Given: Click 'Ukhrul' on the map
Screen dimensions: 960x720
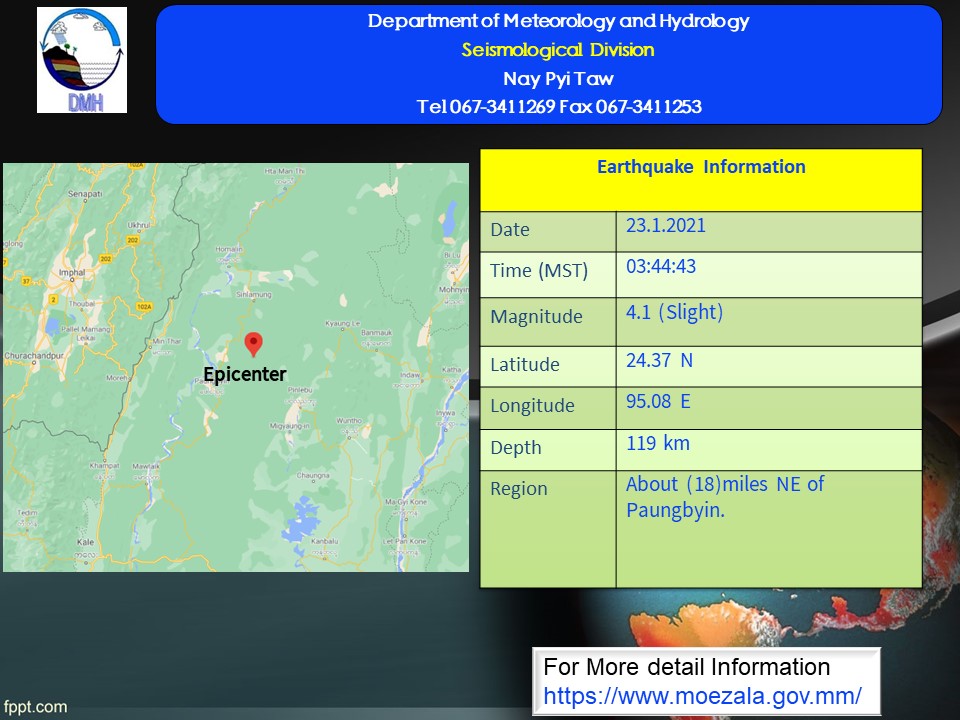Looking at the screenshot, I should click(138, 225).
